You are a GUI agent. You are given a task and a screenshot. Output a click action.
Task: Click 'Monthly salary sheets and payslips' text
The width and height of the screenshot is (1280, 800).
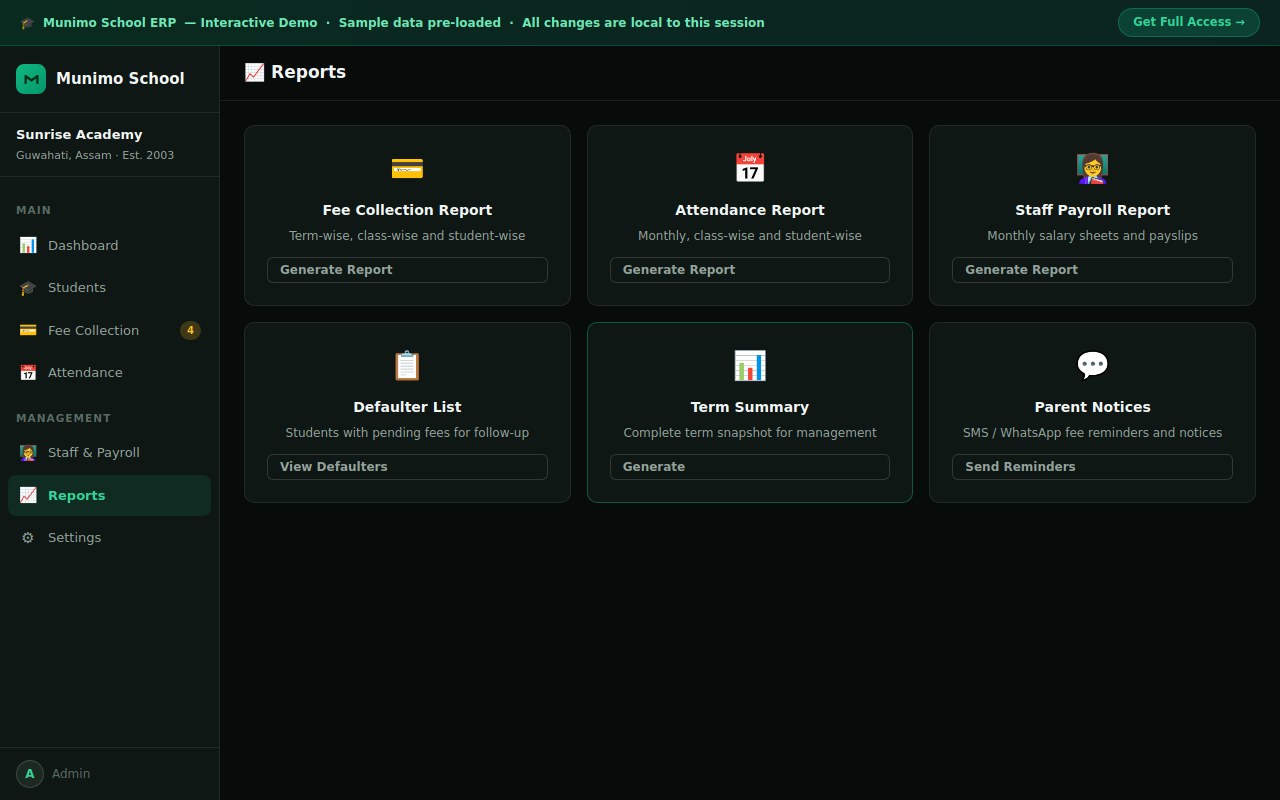[x=1092, y=236]
